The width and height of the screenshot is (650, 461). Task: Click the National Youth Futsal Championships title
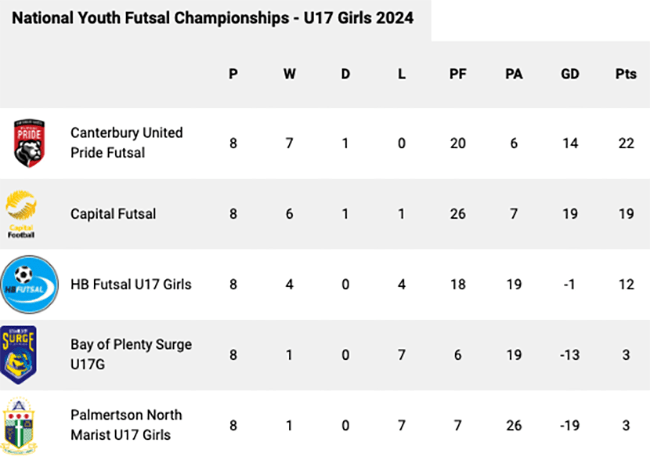(212, 19)
